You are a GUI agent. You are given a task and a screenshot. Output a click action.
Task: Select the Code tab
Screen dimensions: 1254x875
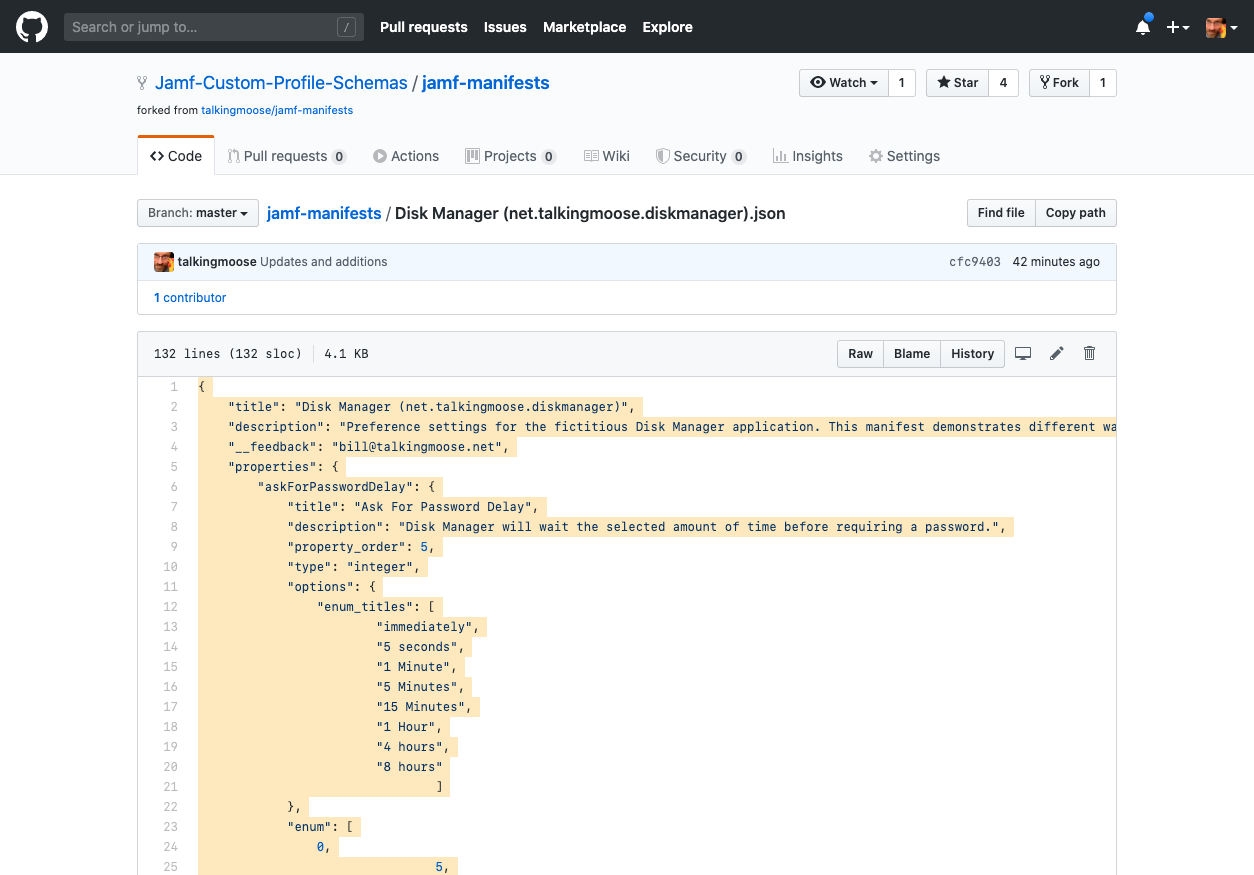click(176, 156)
